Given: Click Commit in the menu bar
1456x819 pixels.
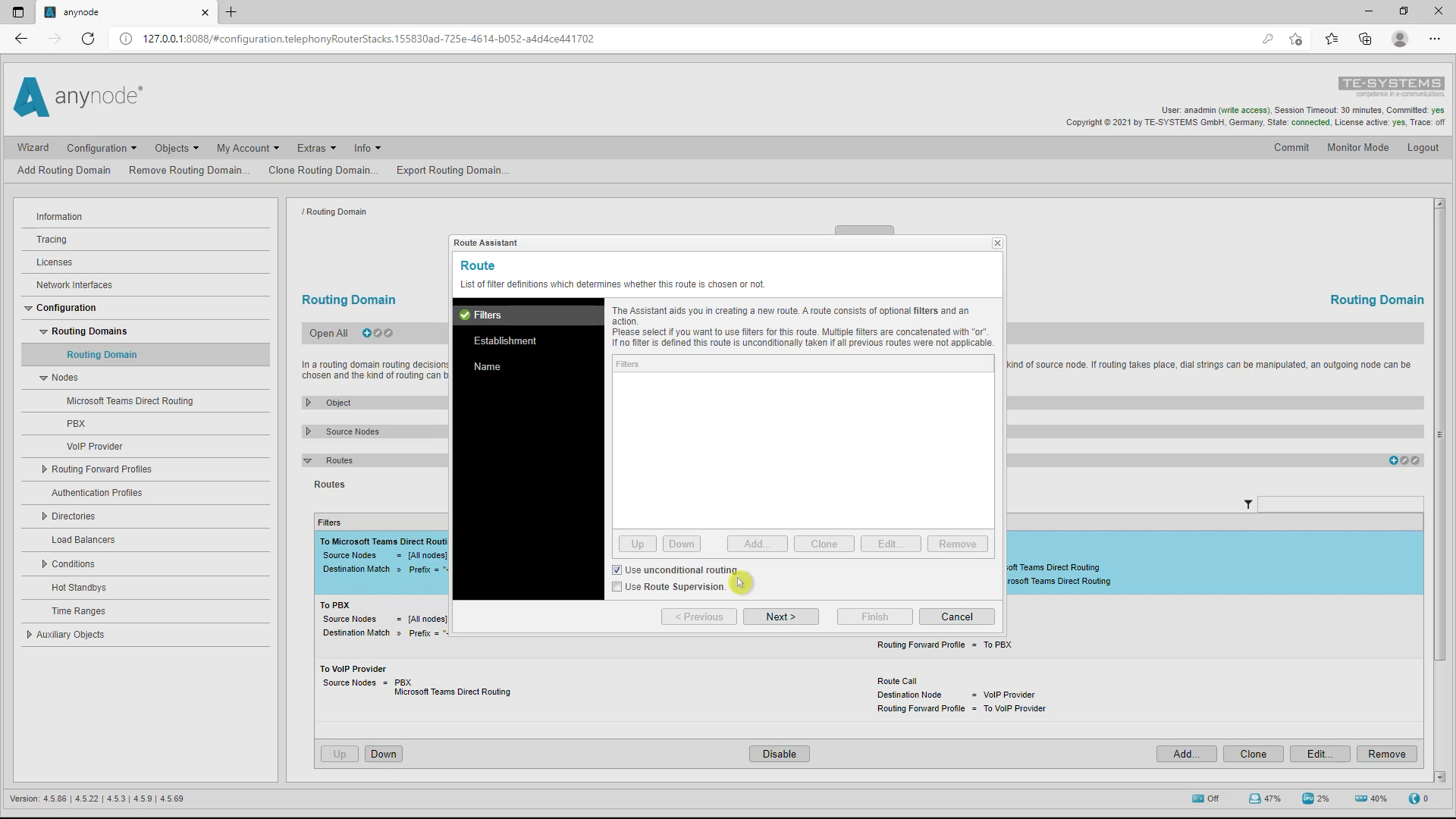Looking at the screenshot, I should [x=1291, y=148].
